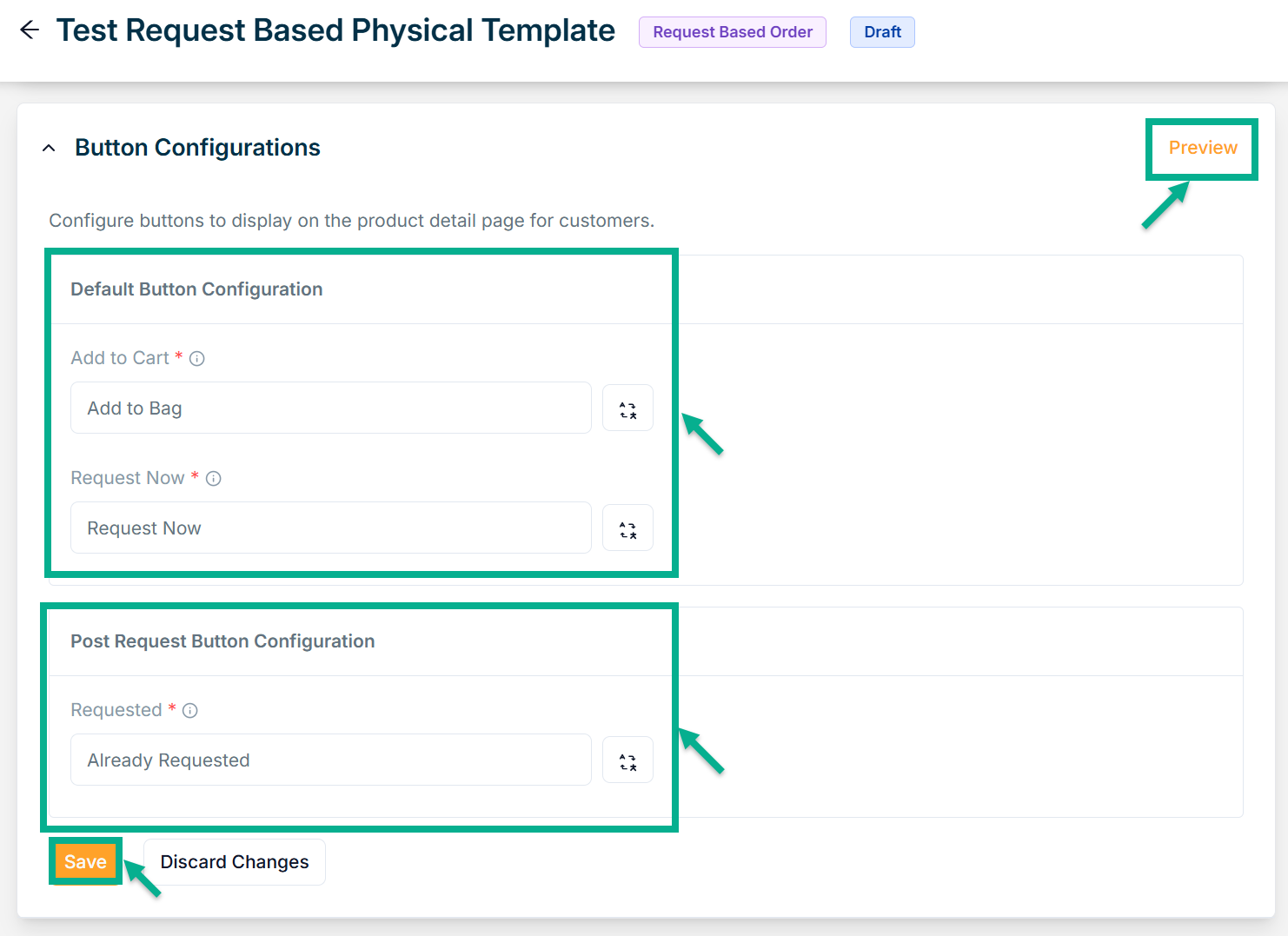Image resolution: width=1288 pixels, height=936 pixels.
Task: Go back using the left arrow icon
Action: coord(30,30)
